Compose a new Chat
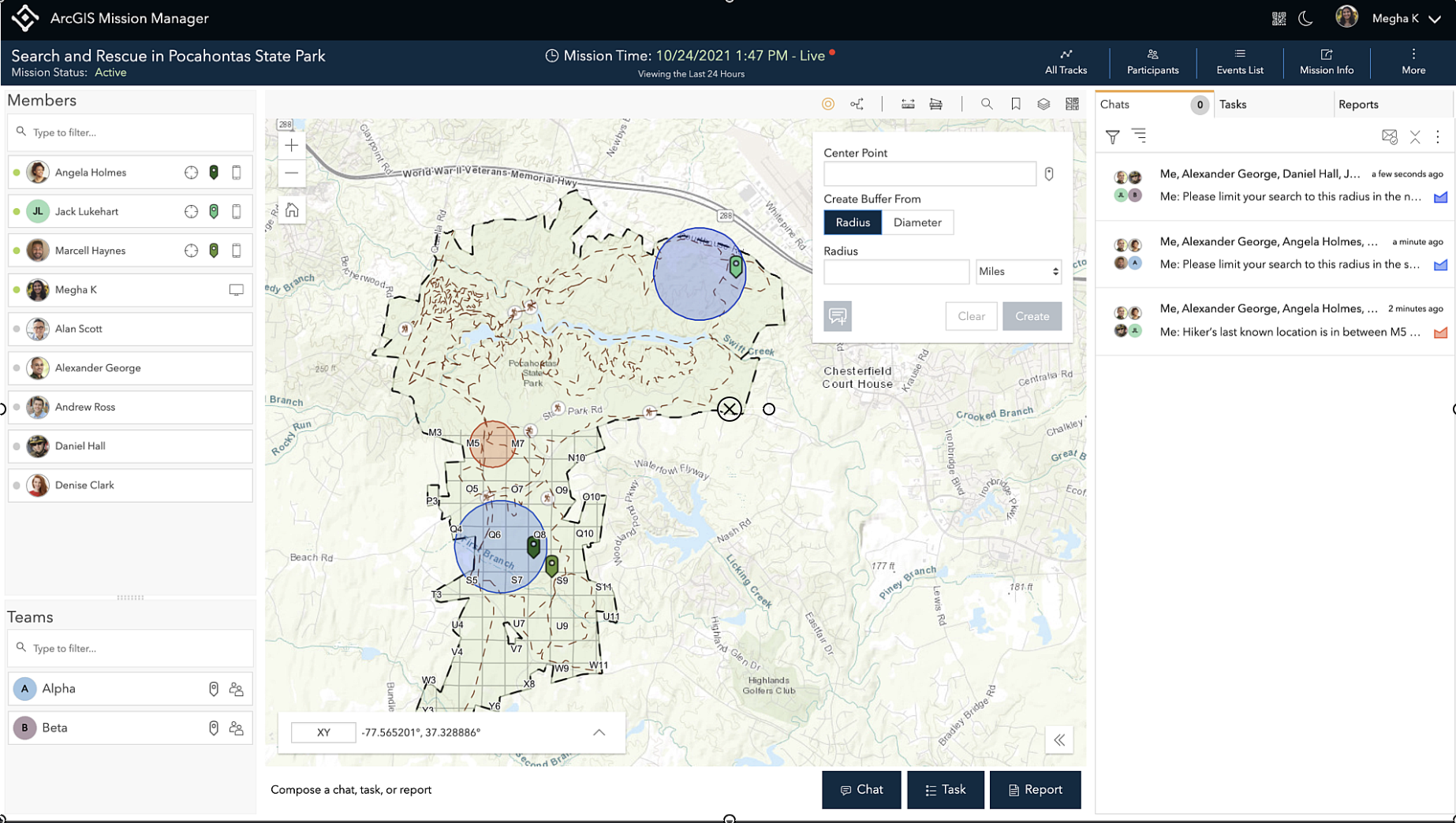Image resolution: width=1456 pixels, height=823 pixels. click(861, 790)
